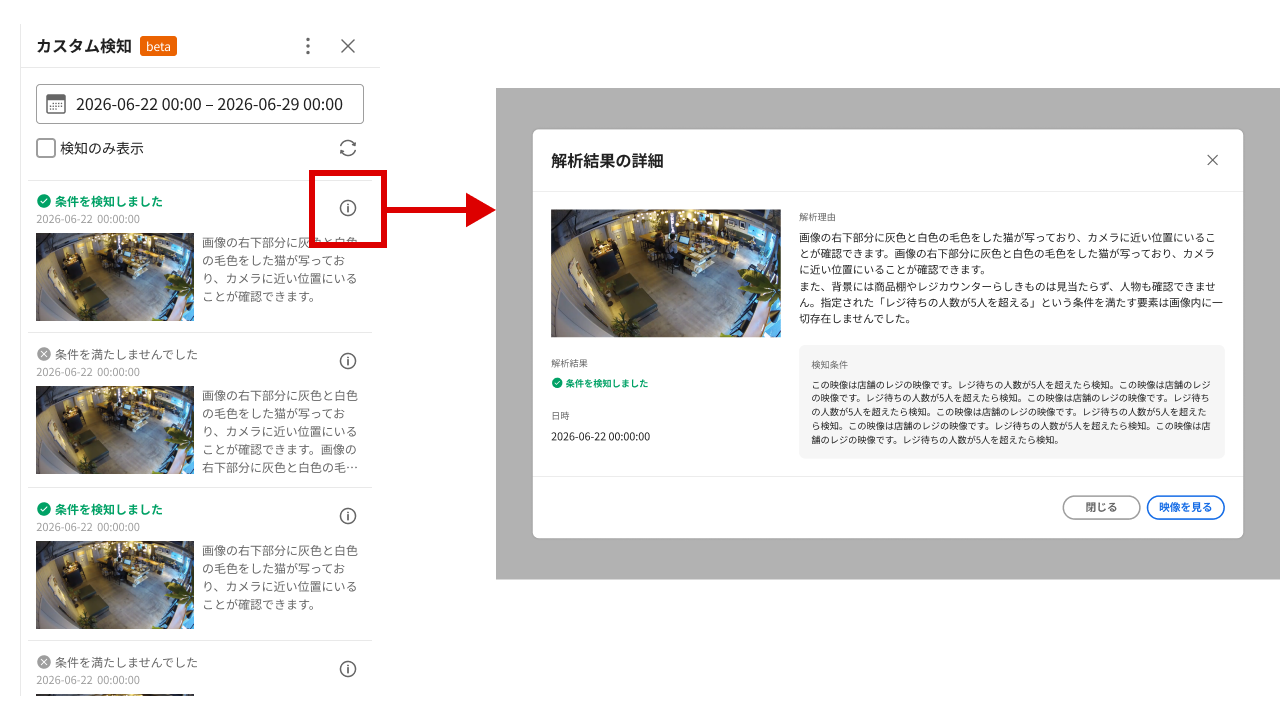The height and width of the screenshot is (720, 1280).
Task: Click 条件を満たしませんでした text in the fourth list entry
Action: coord(127,662)
